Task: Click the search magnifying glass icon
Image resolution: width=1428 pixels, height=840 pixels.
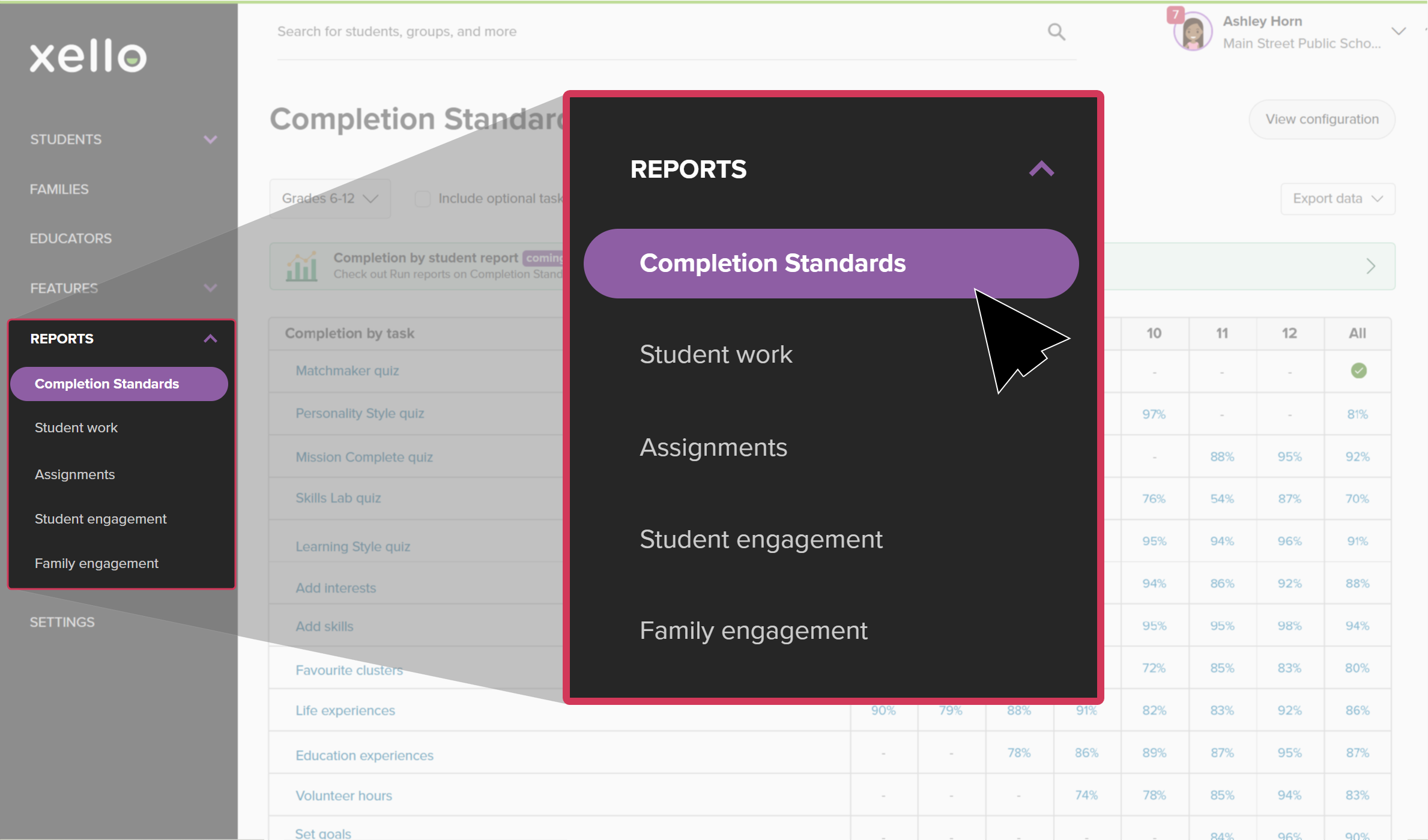Action: point(1057,31)
